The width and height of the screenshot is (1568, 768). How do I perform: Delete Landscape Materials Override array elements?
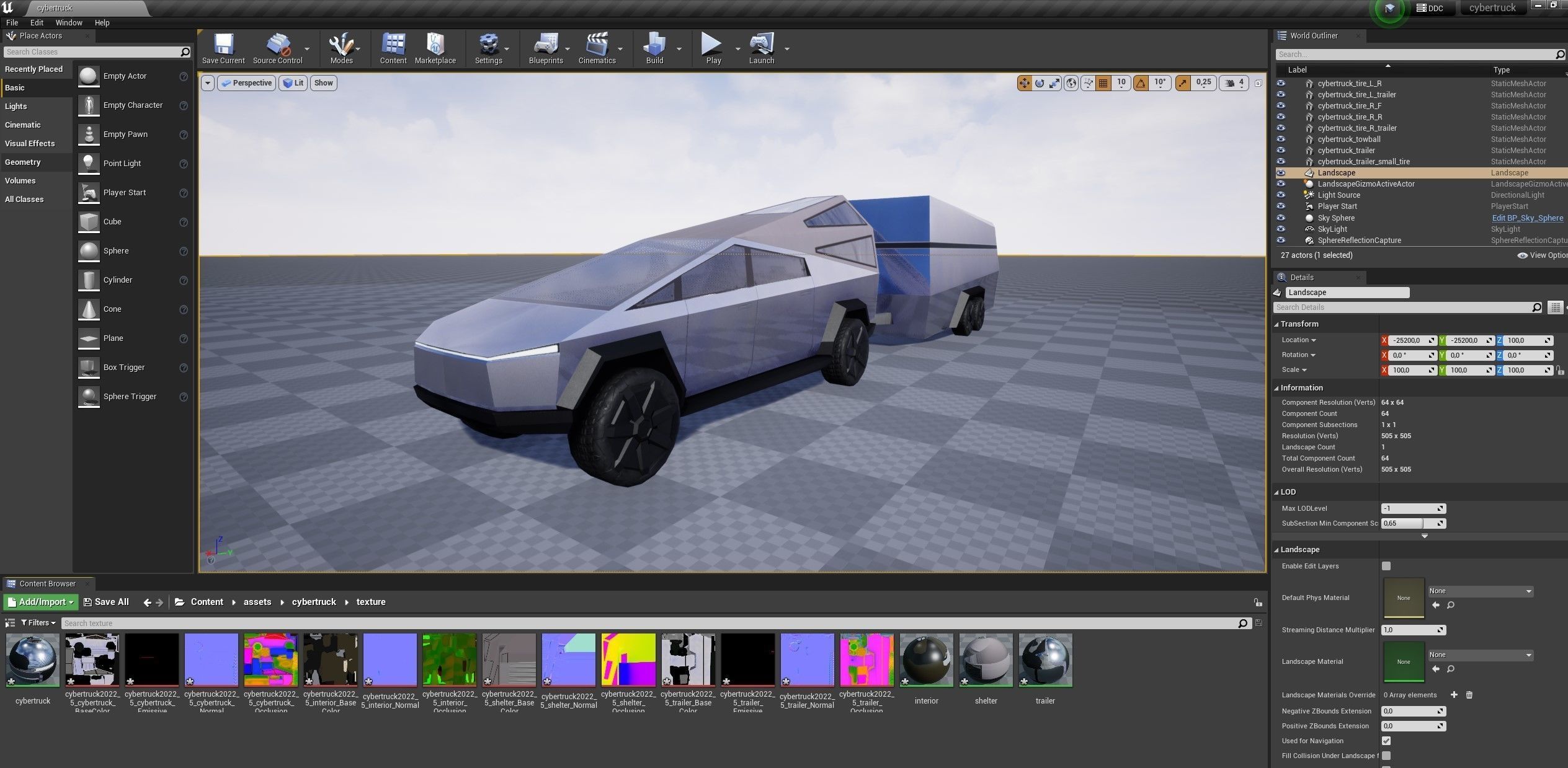[1469, 695]
